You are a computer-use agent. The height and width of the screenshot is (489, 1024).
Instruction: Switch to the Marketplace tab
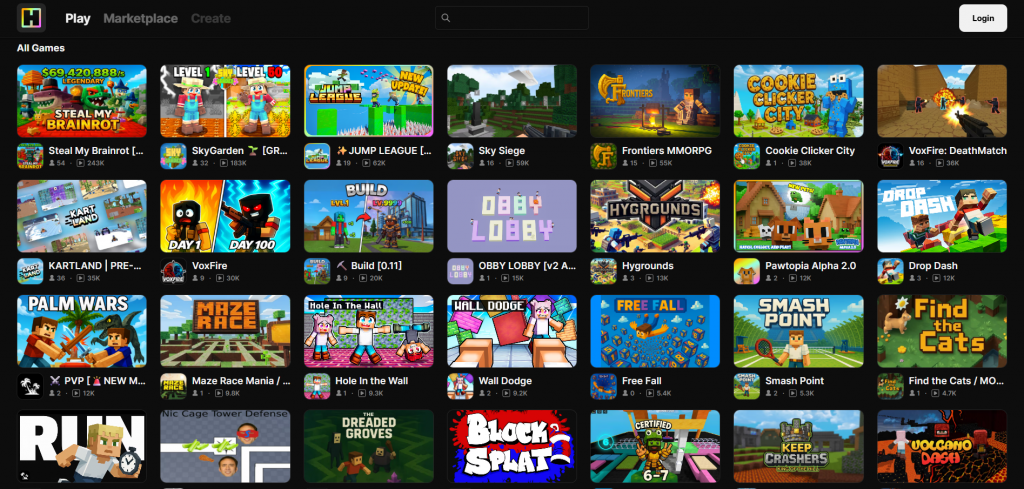140,18
